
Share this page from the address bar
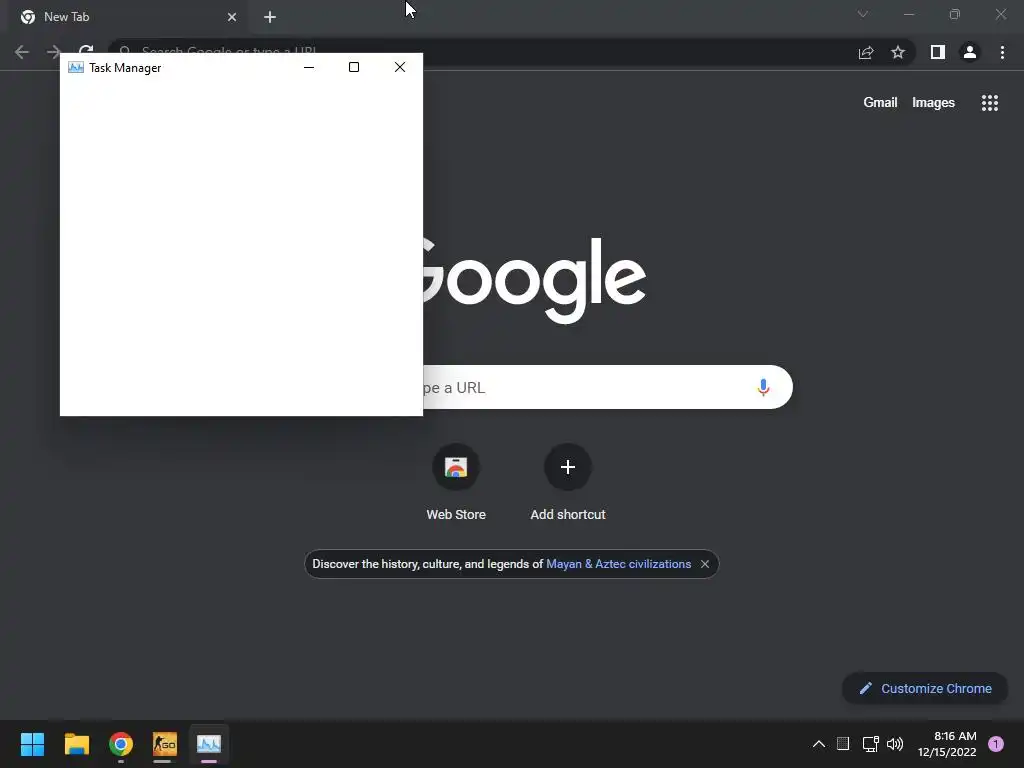click(866, 52)
